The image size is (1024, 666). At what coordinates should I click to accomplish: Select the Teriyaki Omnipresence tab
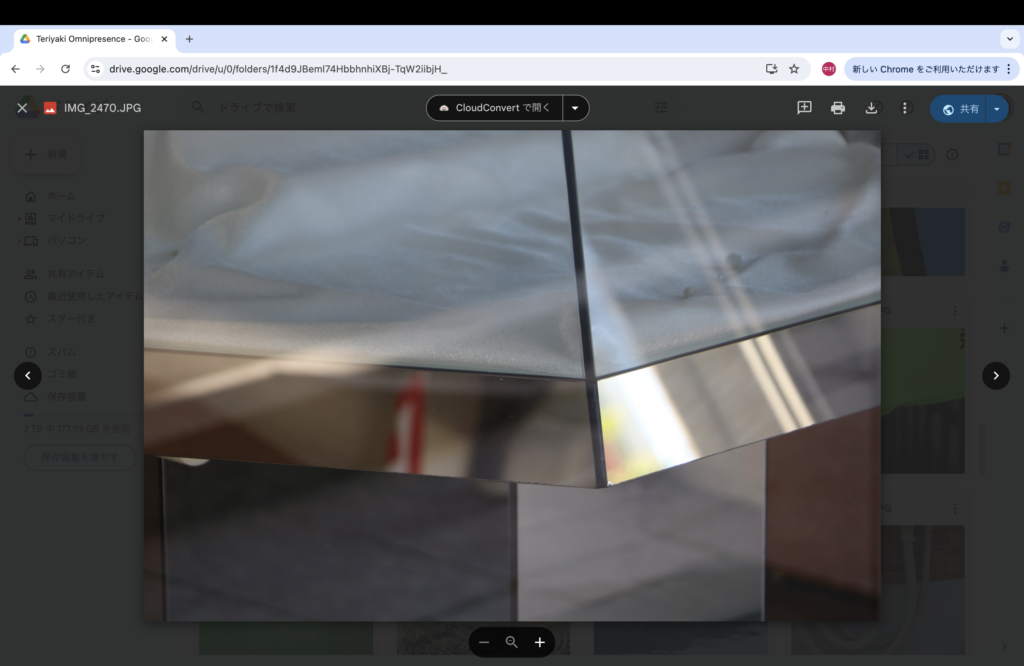pyautogui.click(x=94, y=39)
